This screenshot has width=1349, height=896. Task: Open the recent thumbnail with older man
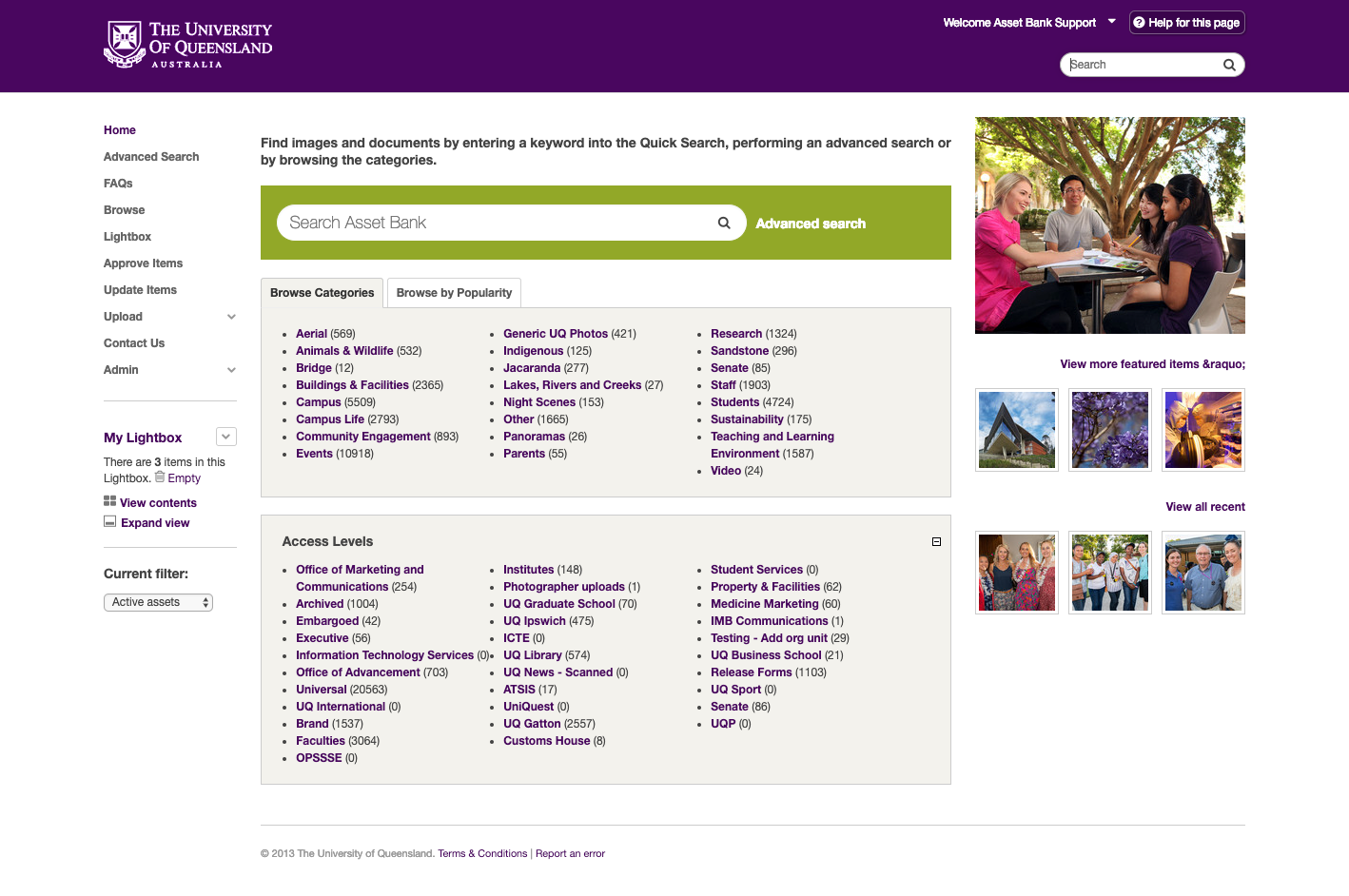click(1203, 573)
